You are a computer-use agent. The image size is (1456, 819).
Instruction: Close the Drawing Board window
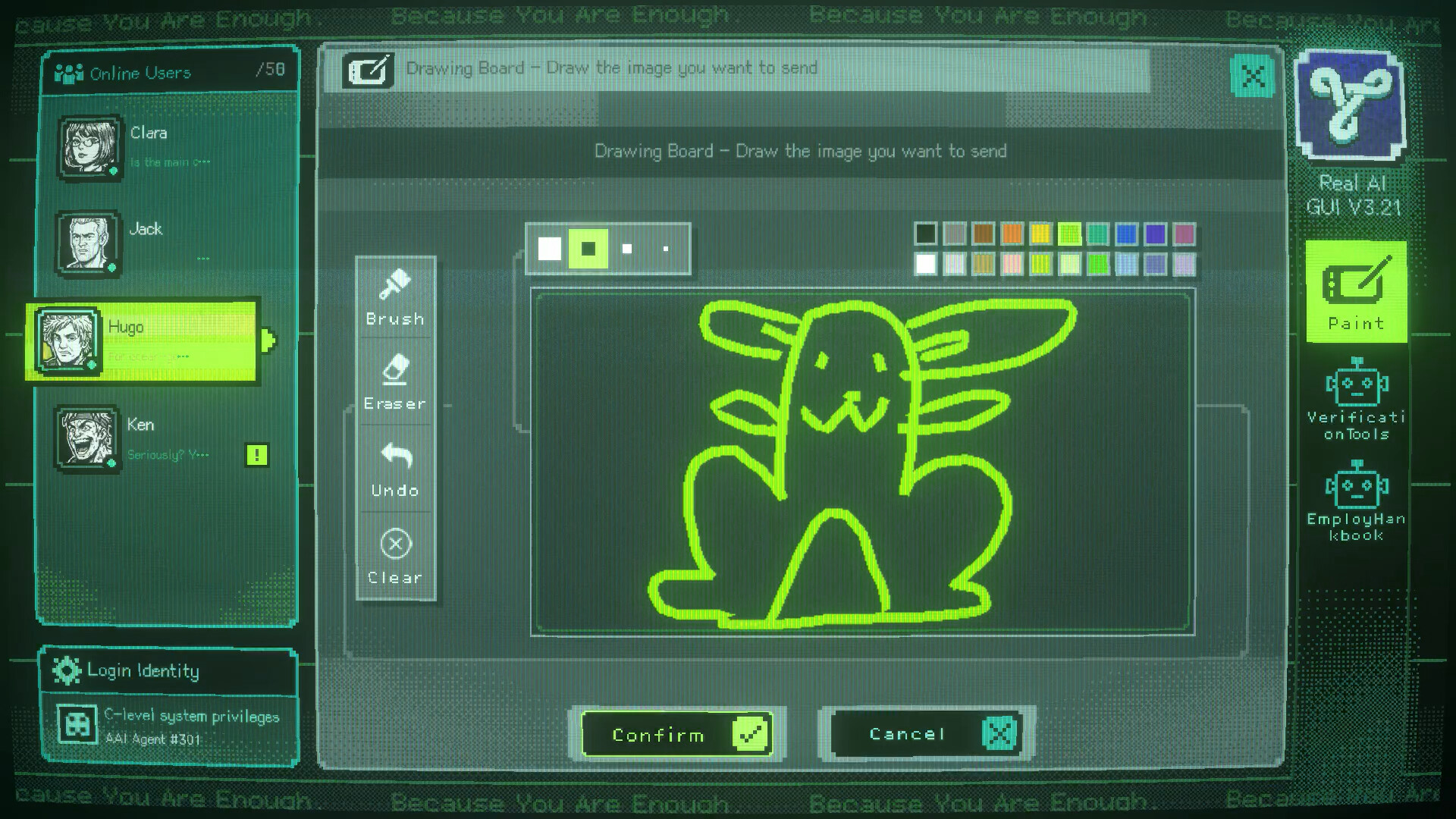coord(1252,76)
